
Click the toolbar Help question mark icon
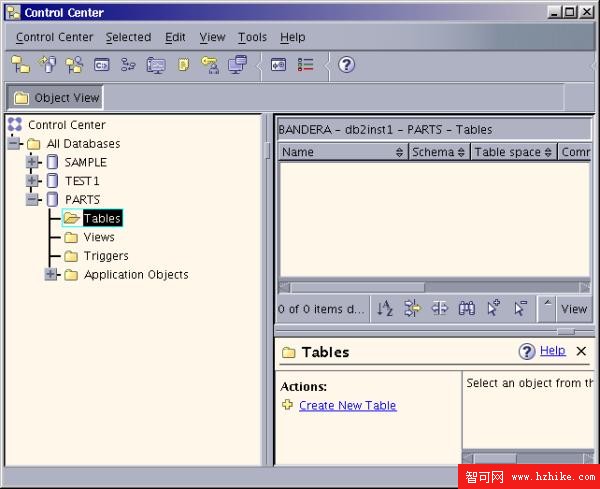[x=346, y=65]
